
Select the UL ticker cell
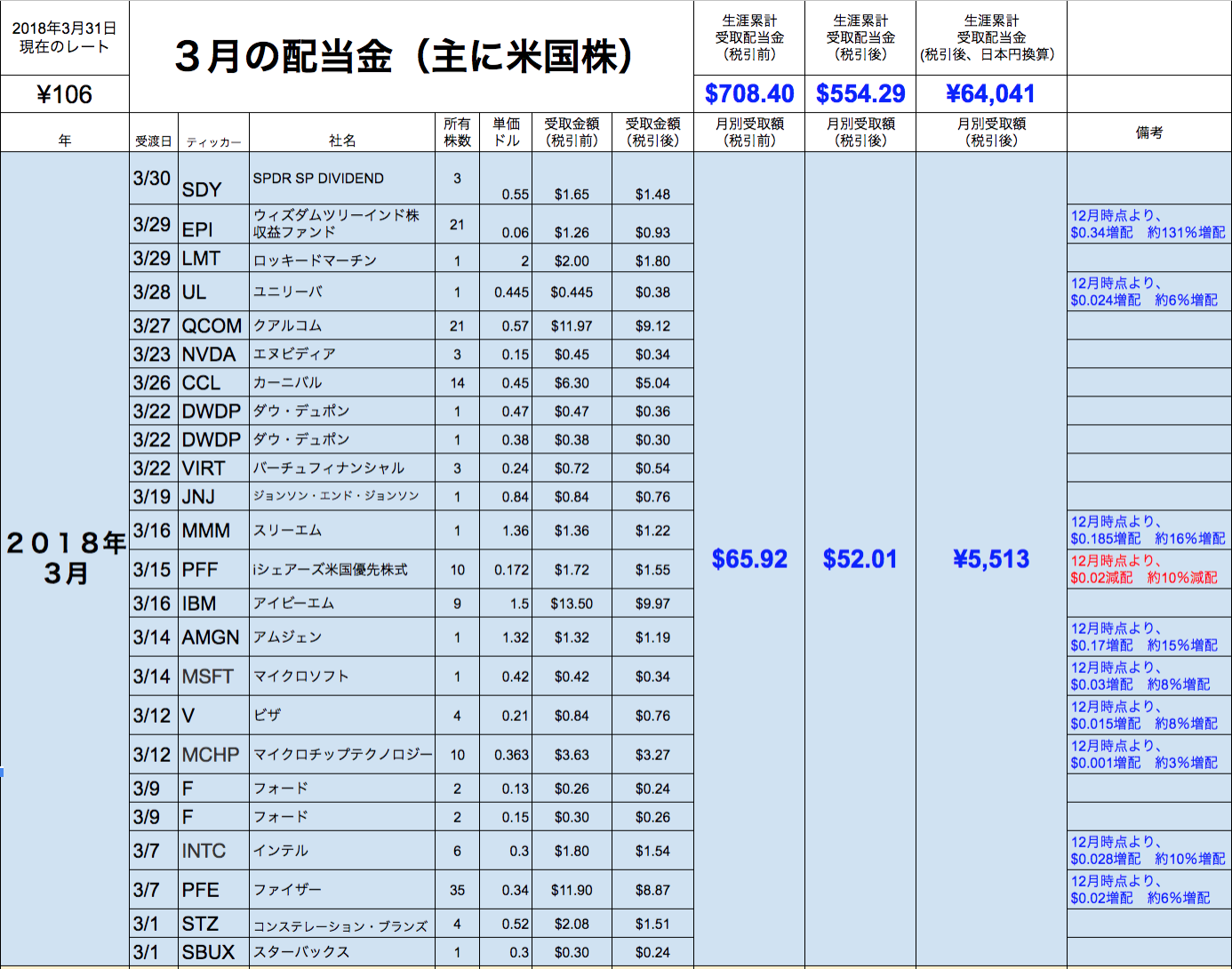point(213,292)
